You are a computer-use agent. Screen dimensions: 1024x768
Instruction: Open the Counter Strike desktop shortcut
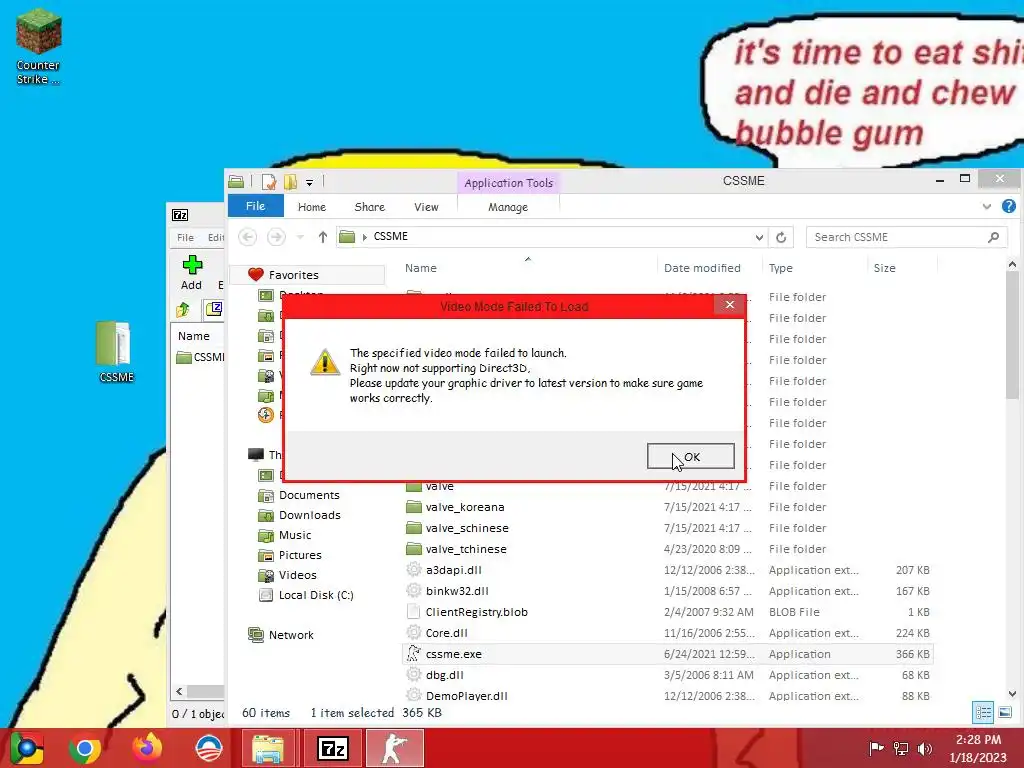(x=38, y=47)
